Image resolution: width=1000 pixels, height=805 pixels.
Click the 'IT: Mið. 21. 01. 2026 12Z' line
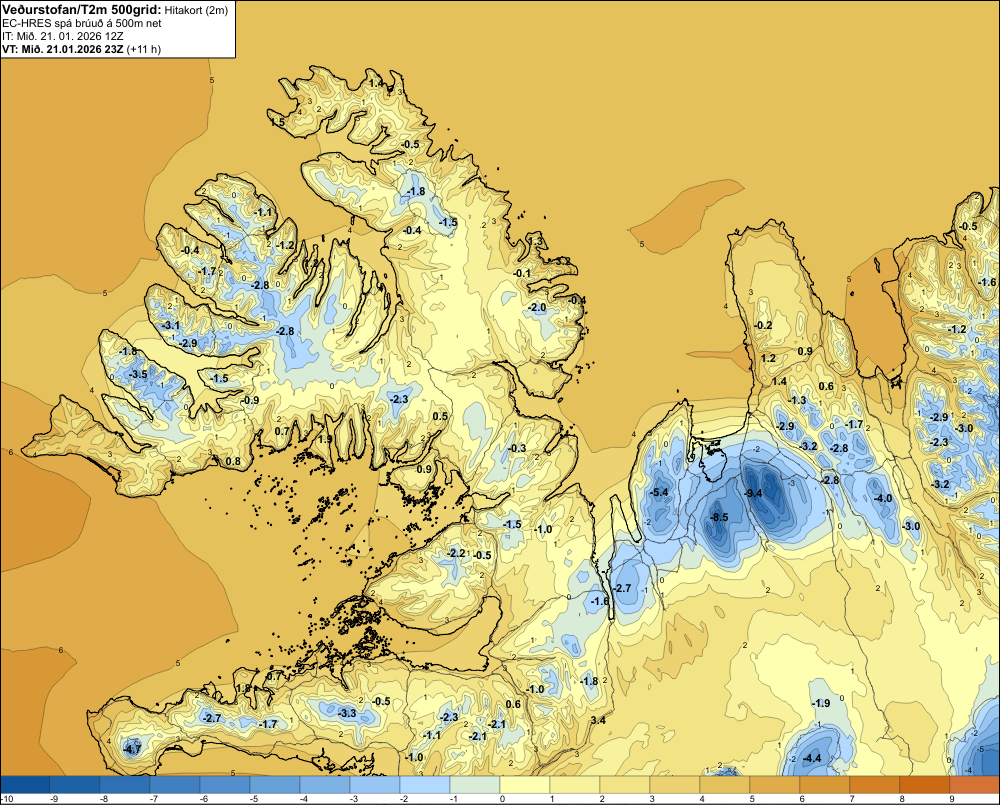[x=63, y=36]
